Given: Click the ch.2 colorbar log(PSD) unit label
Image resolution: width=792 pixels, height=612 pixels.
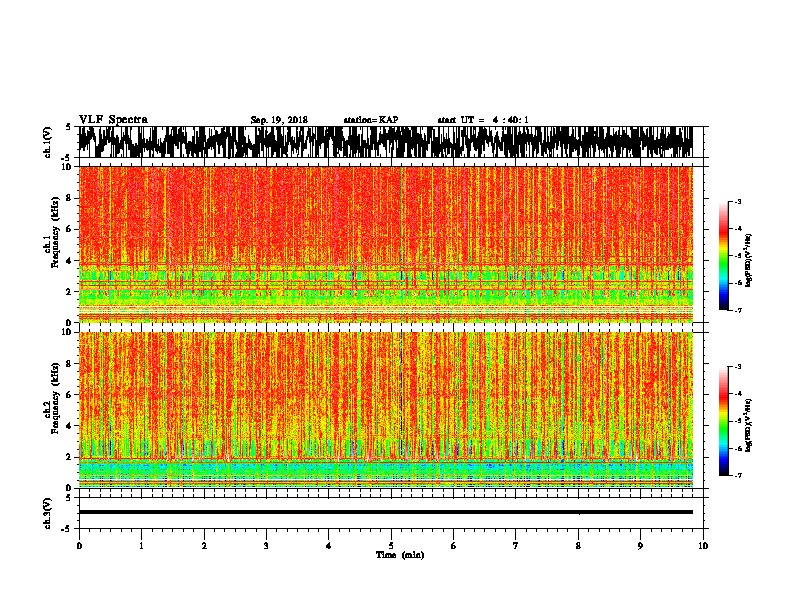Looking at the screenshot, I should pyautogui.click(x=749, y=426).
